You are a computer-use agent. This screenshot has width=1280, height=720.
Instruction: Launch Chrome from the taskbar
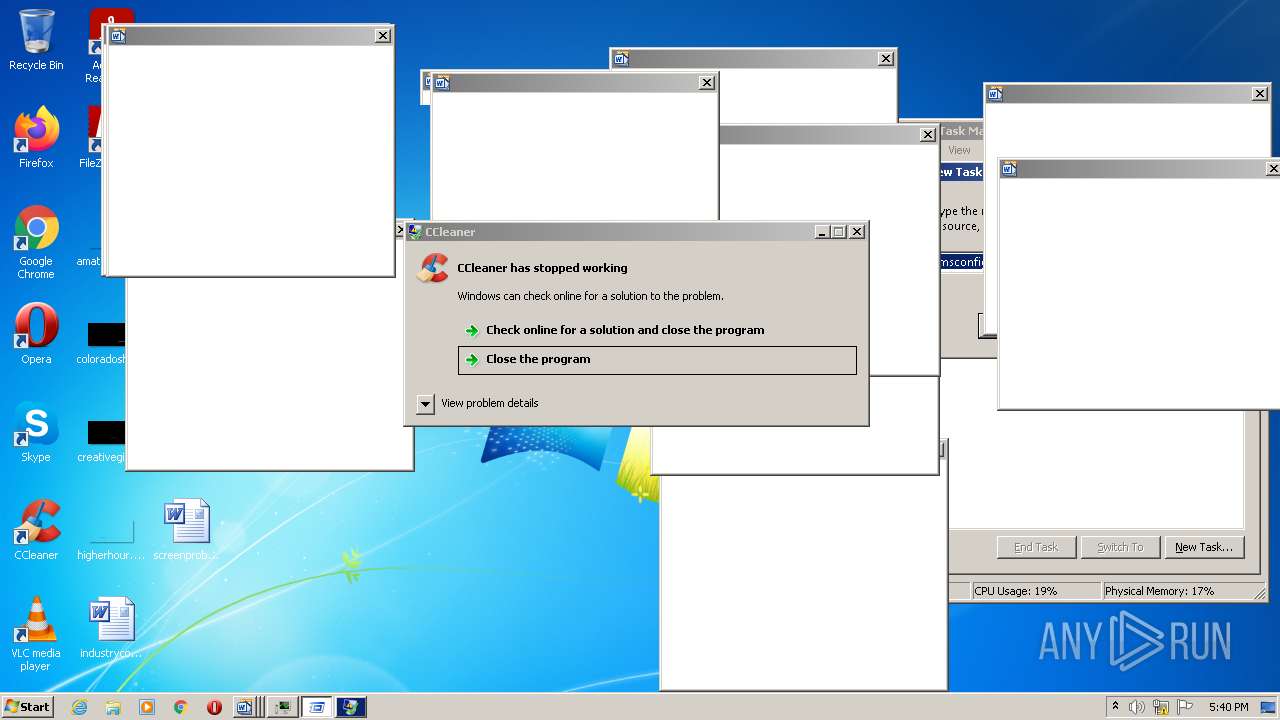click(x=180, y=707)
